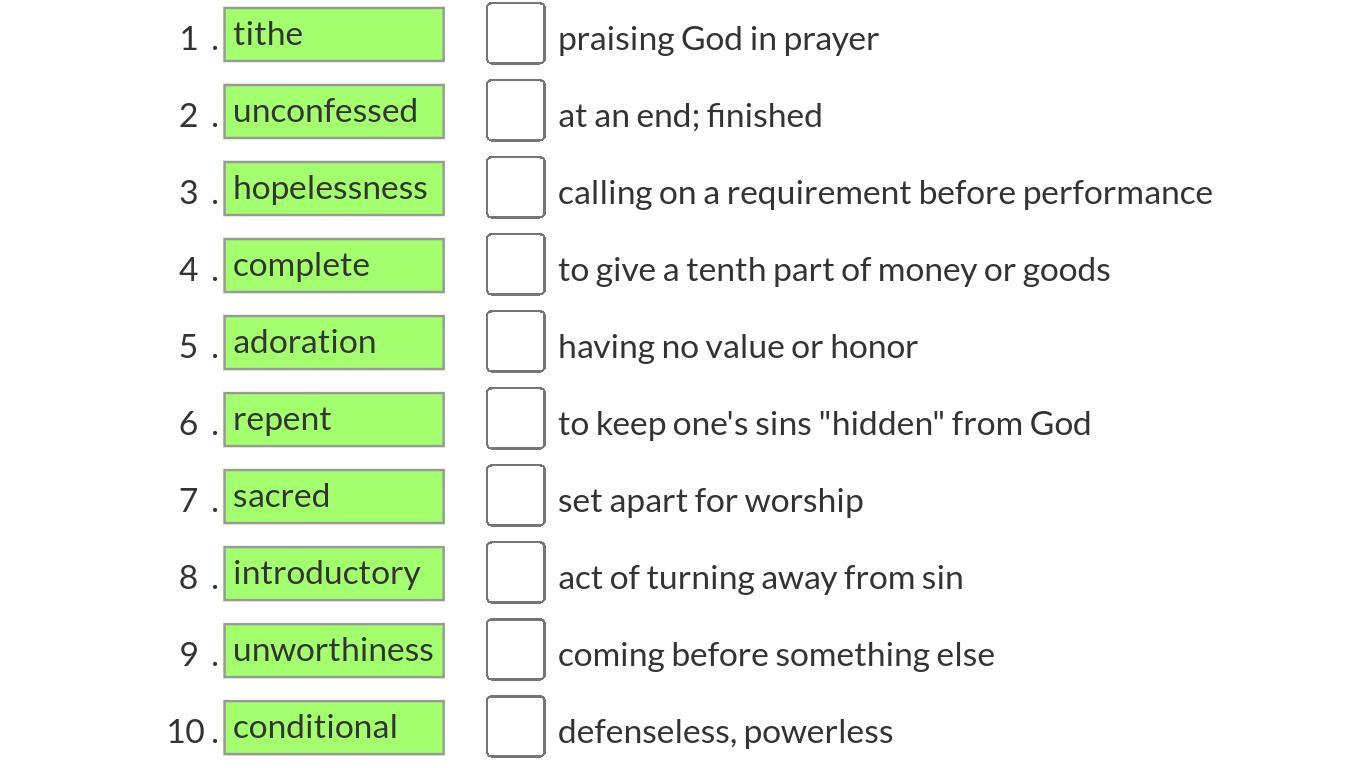
Task: Select the box for 'to give a tenth part'
Action: [516, 265]
